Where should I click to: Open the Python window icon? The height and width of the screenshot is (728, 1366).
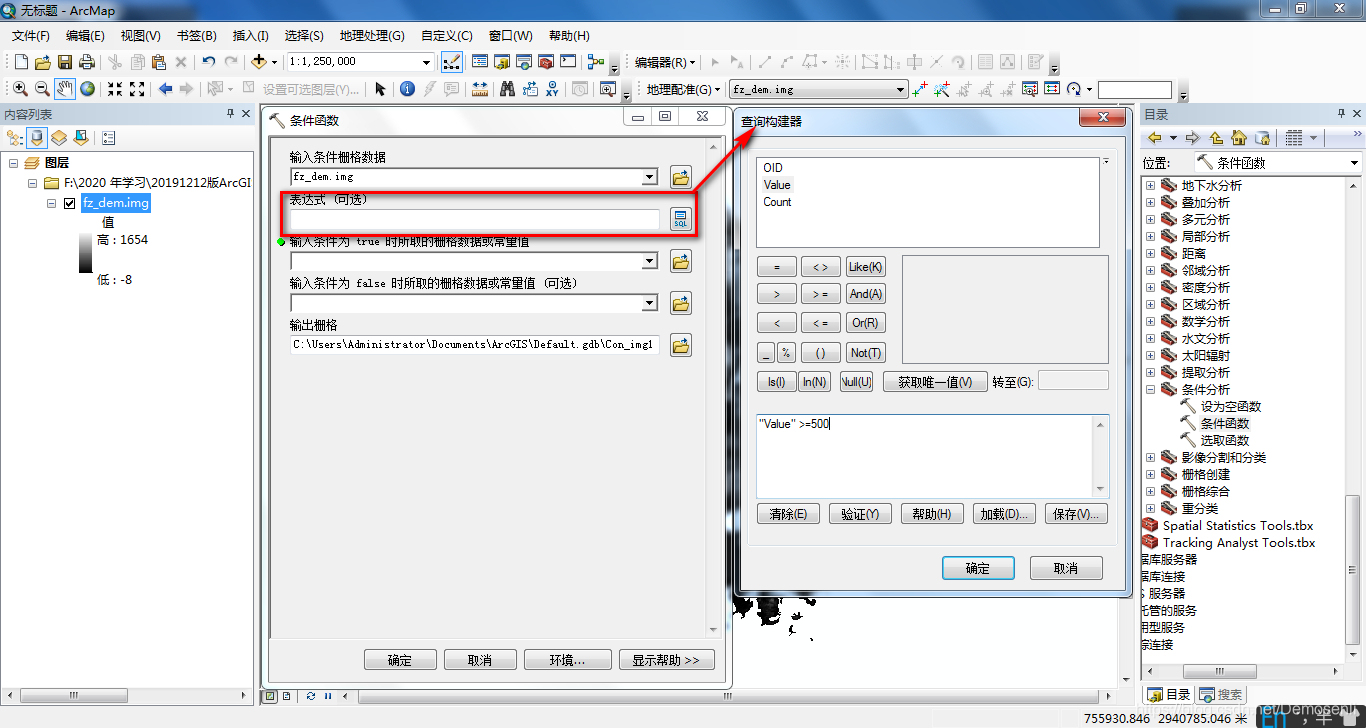point(568,62)
